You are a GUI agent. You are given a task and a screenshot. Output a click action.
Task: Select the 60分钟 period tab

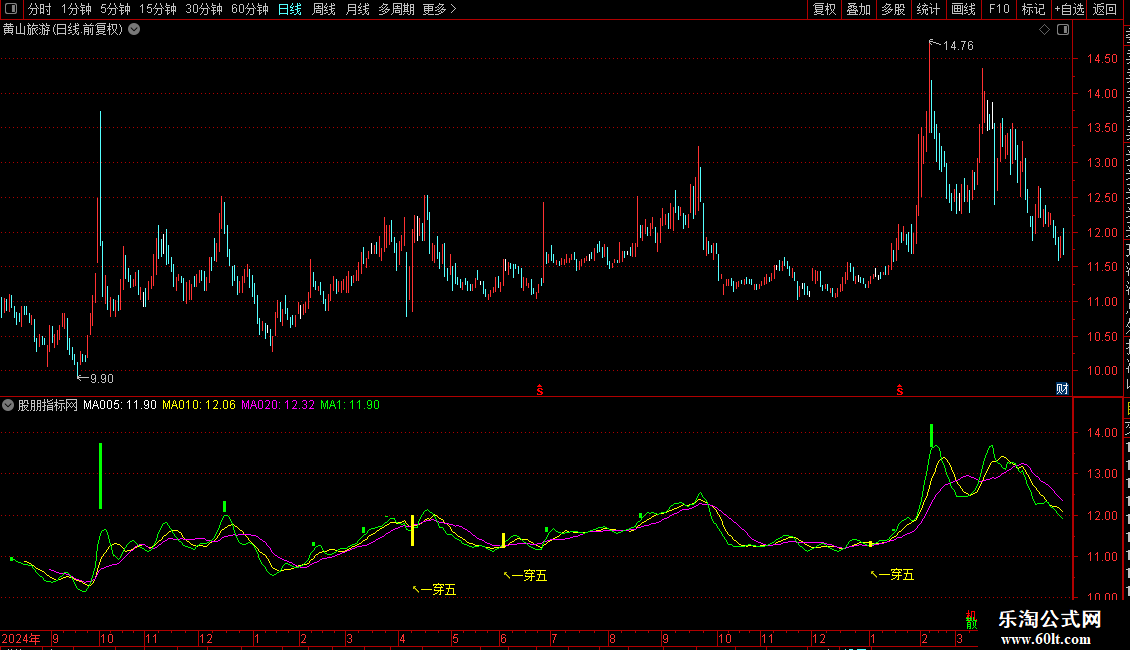249,9
